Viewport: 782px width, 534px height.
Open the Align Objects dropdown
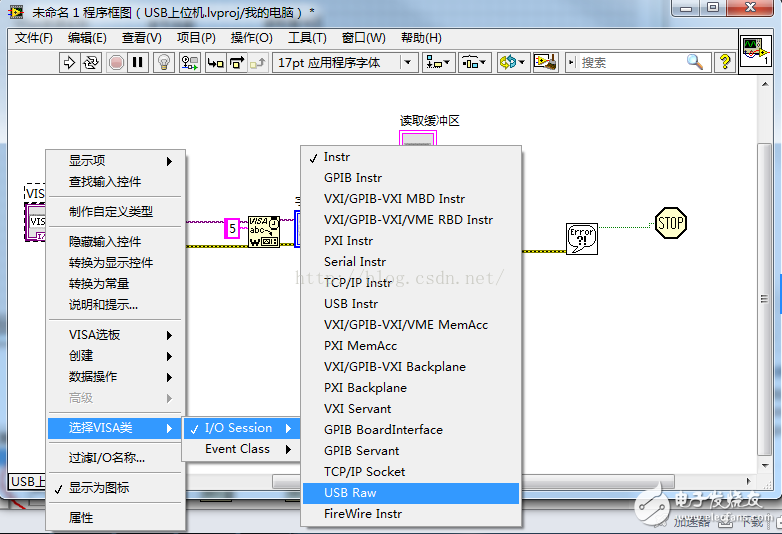click(437, 62)
